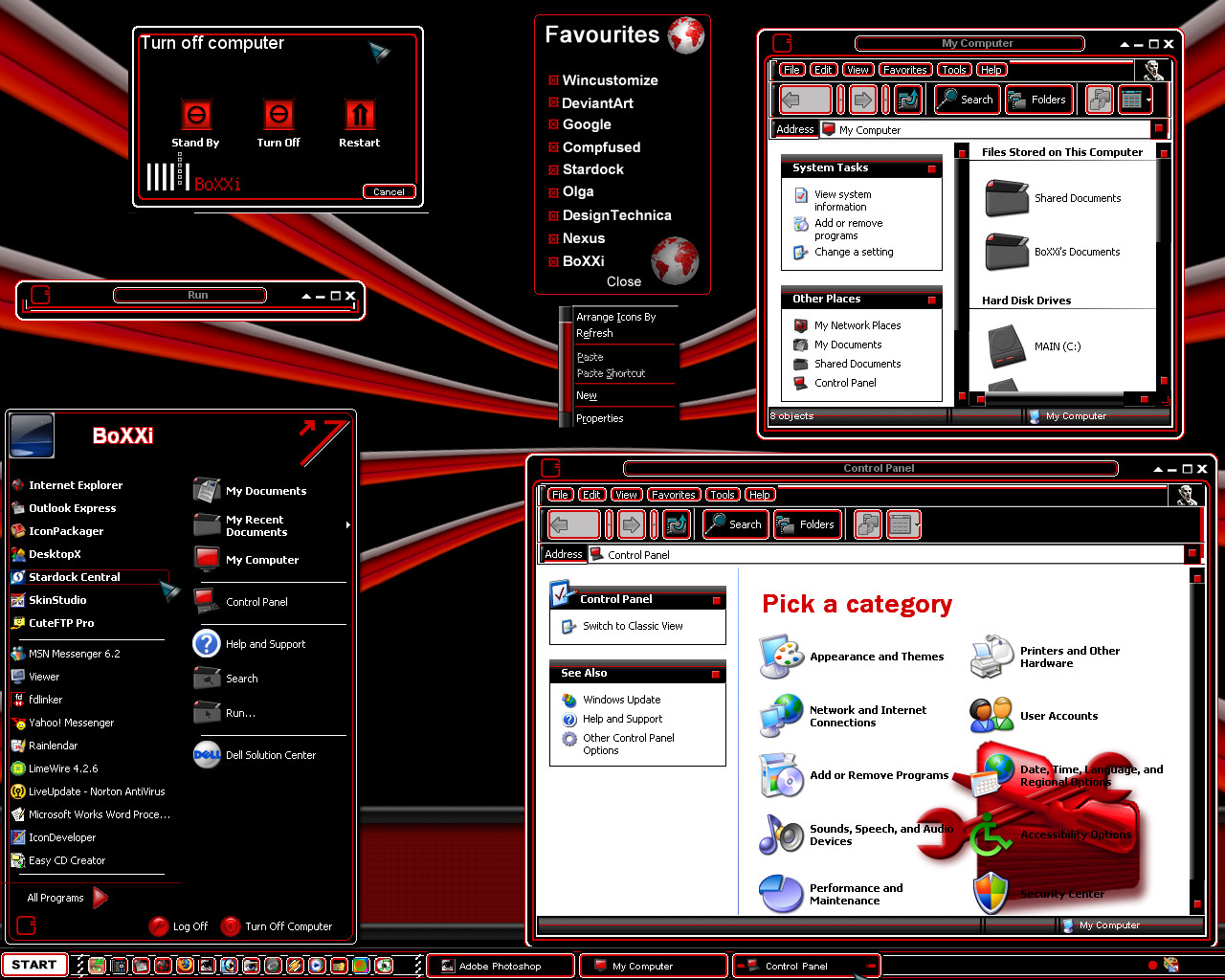Screen dimensions: 1225x980
Task: Open Favorites menu in Control Panel window
Action: [x=674, y=495]
